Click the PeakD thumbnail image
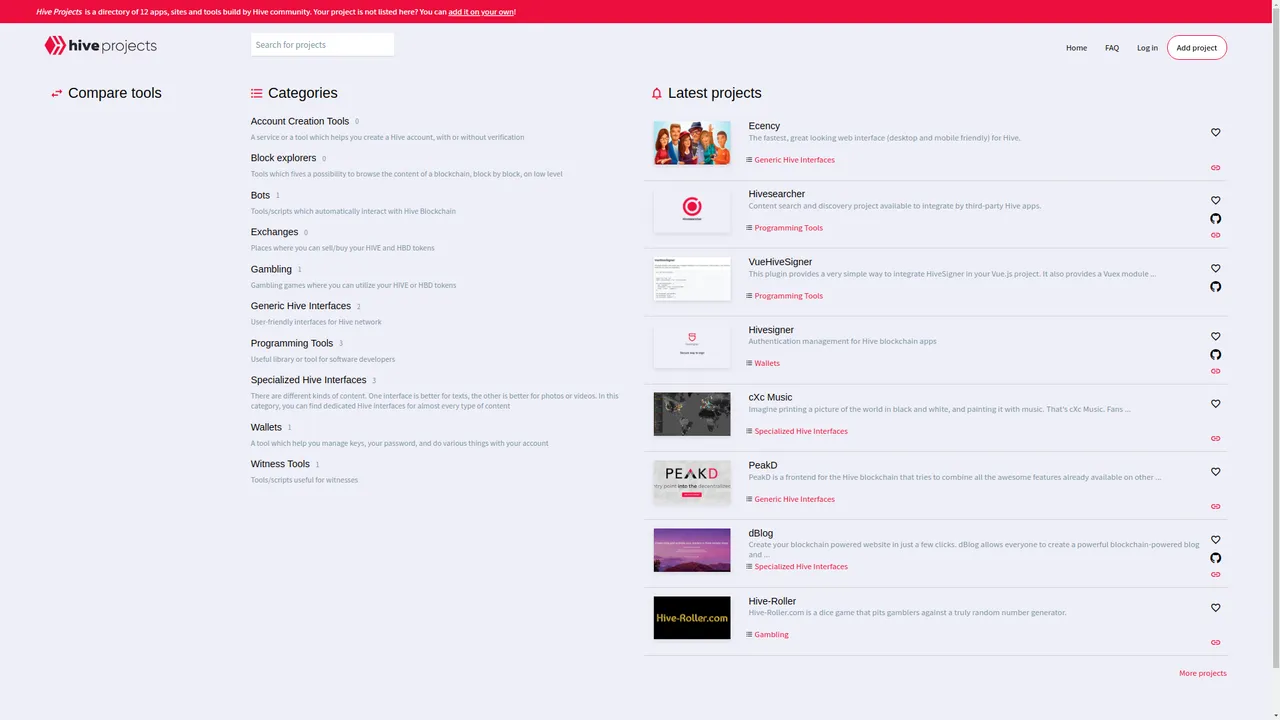The height and width of the screenshot is (720, 1280). pyautogui.click(x=692, y=482)
